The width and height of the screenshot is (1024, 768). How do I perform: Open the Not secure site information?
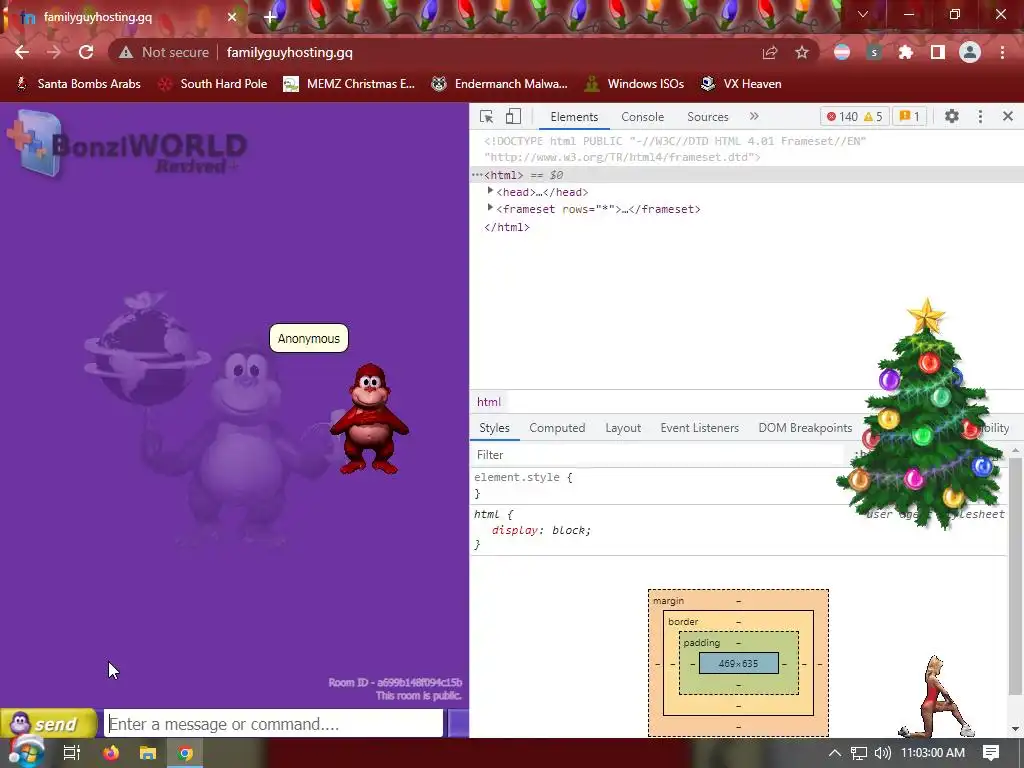tap(164, 52)
